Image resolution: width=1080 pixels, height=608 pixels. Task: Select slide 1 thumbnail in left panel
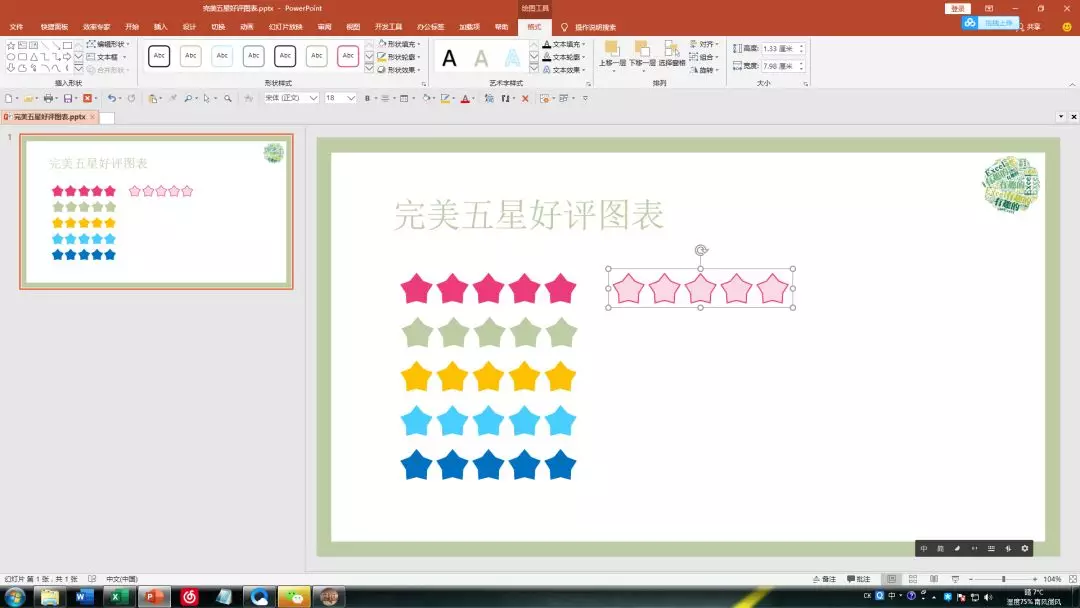coord(156,211)
